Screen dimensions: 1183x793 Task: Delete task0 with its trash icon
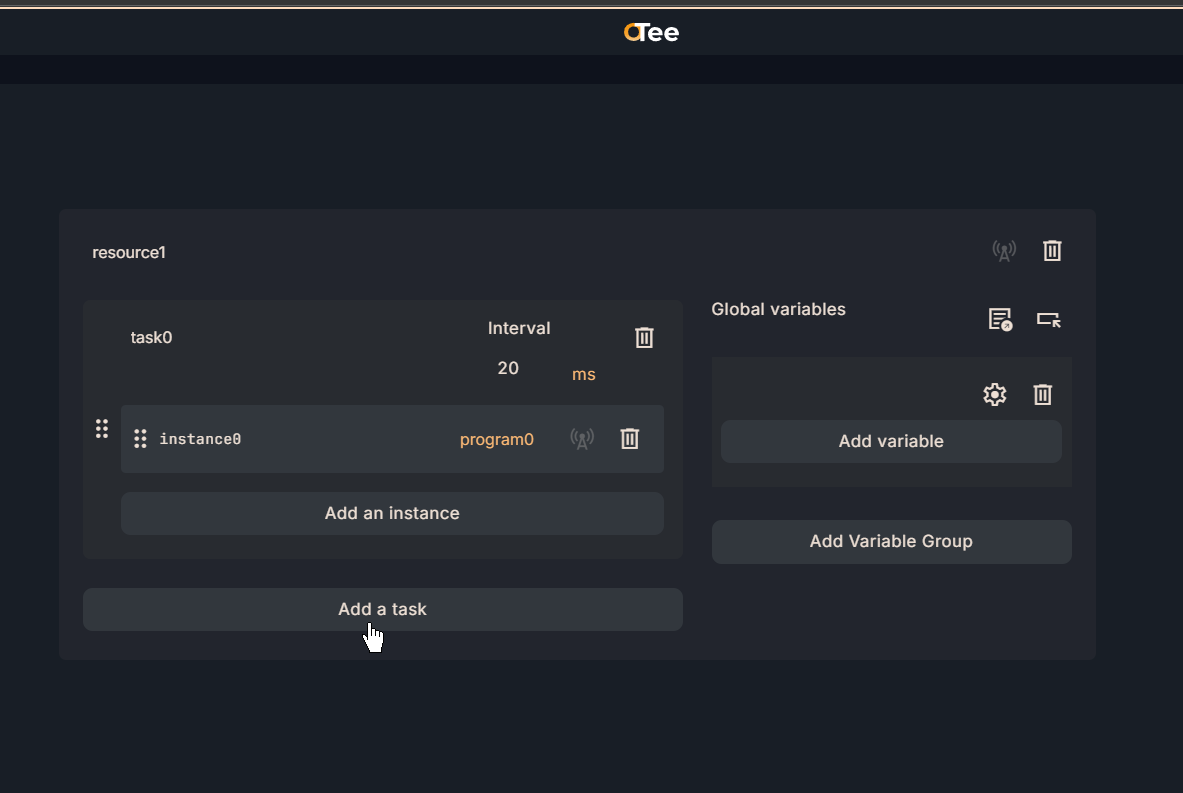644,338
